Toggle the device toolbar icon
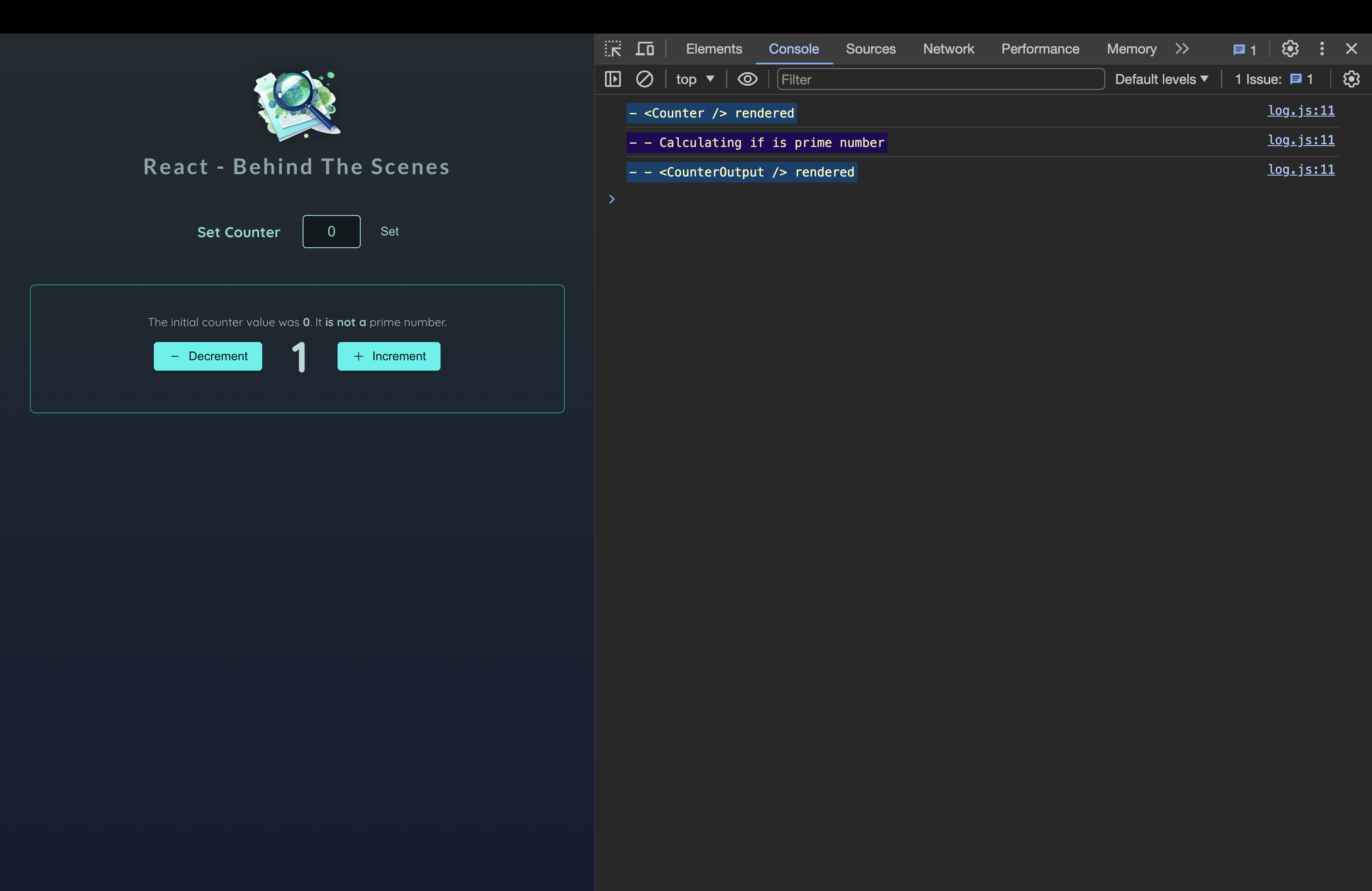The height and width of the screenshot is (891, 1372). [x=645, y=49]
